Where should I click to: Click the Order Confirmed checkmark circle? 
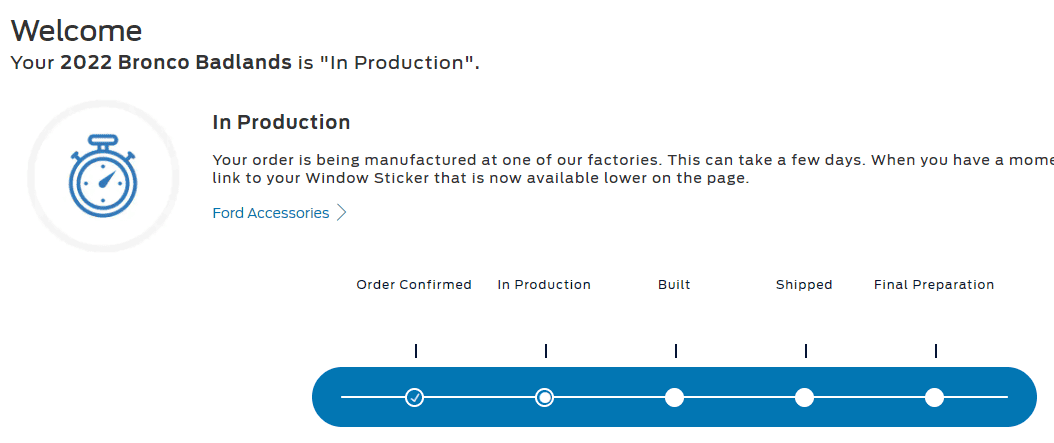[x=415, y=397]
